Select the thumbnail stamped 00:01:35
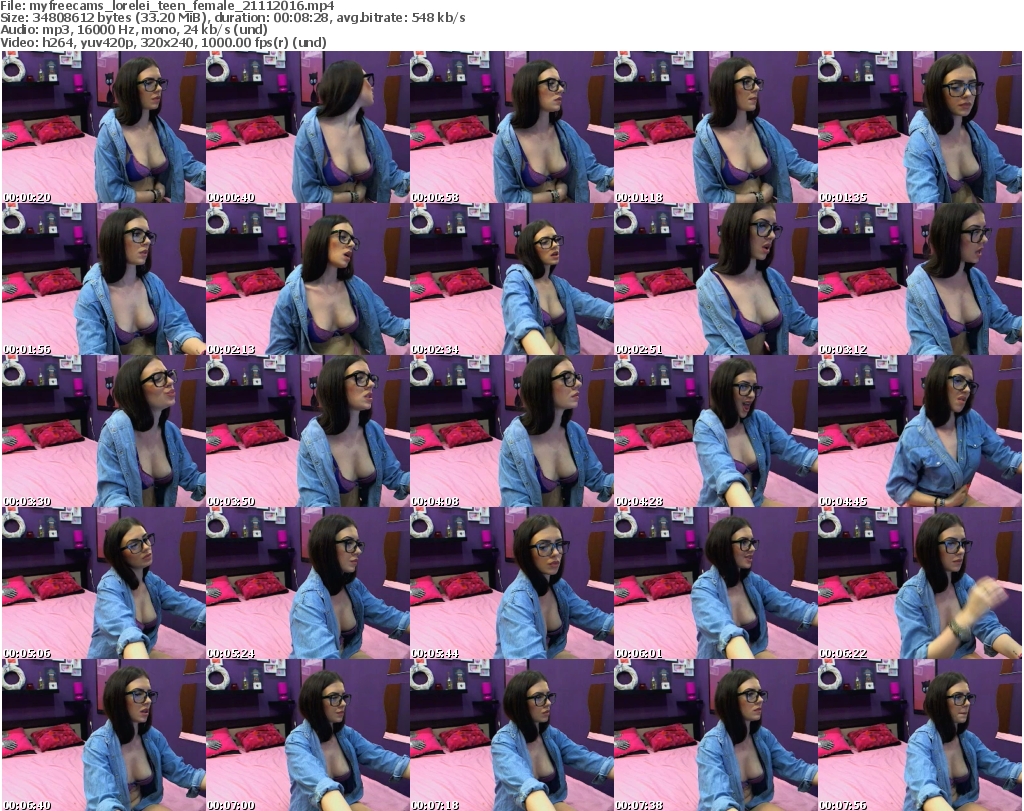1024x811 pixels. pos(920,127)
